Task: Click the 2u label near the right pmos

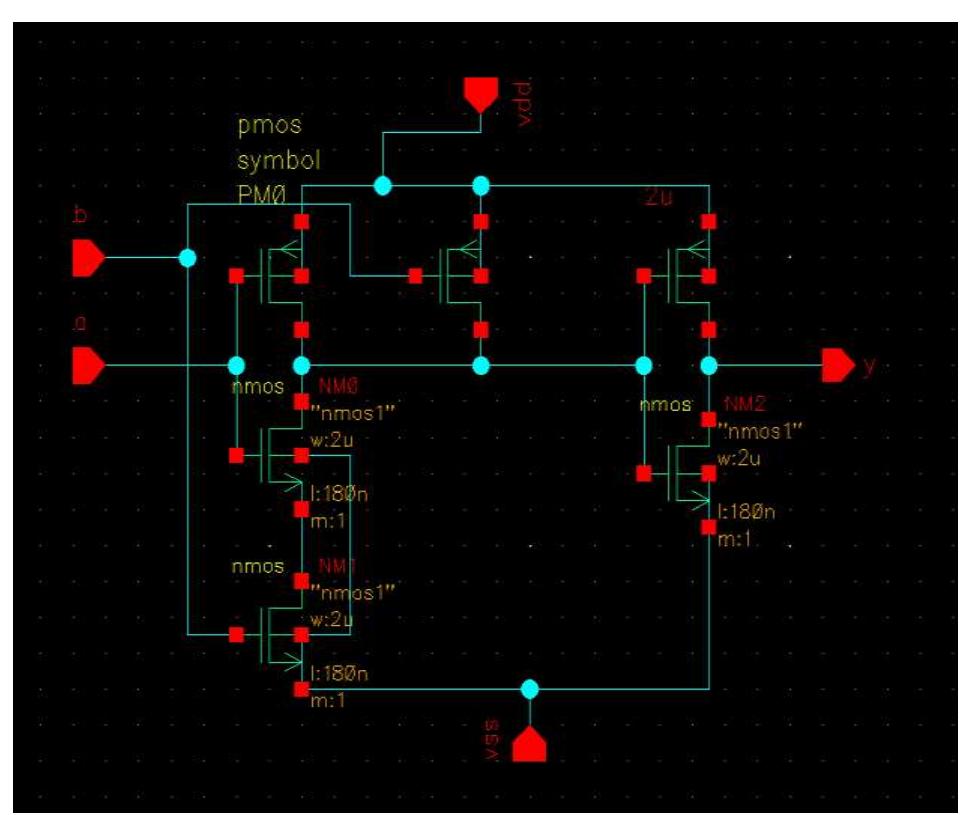Action: (x=655, y=198)
